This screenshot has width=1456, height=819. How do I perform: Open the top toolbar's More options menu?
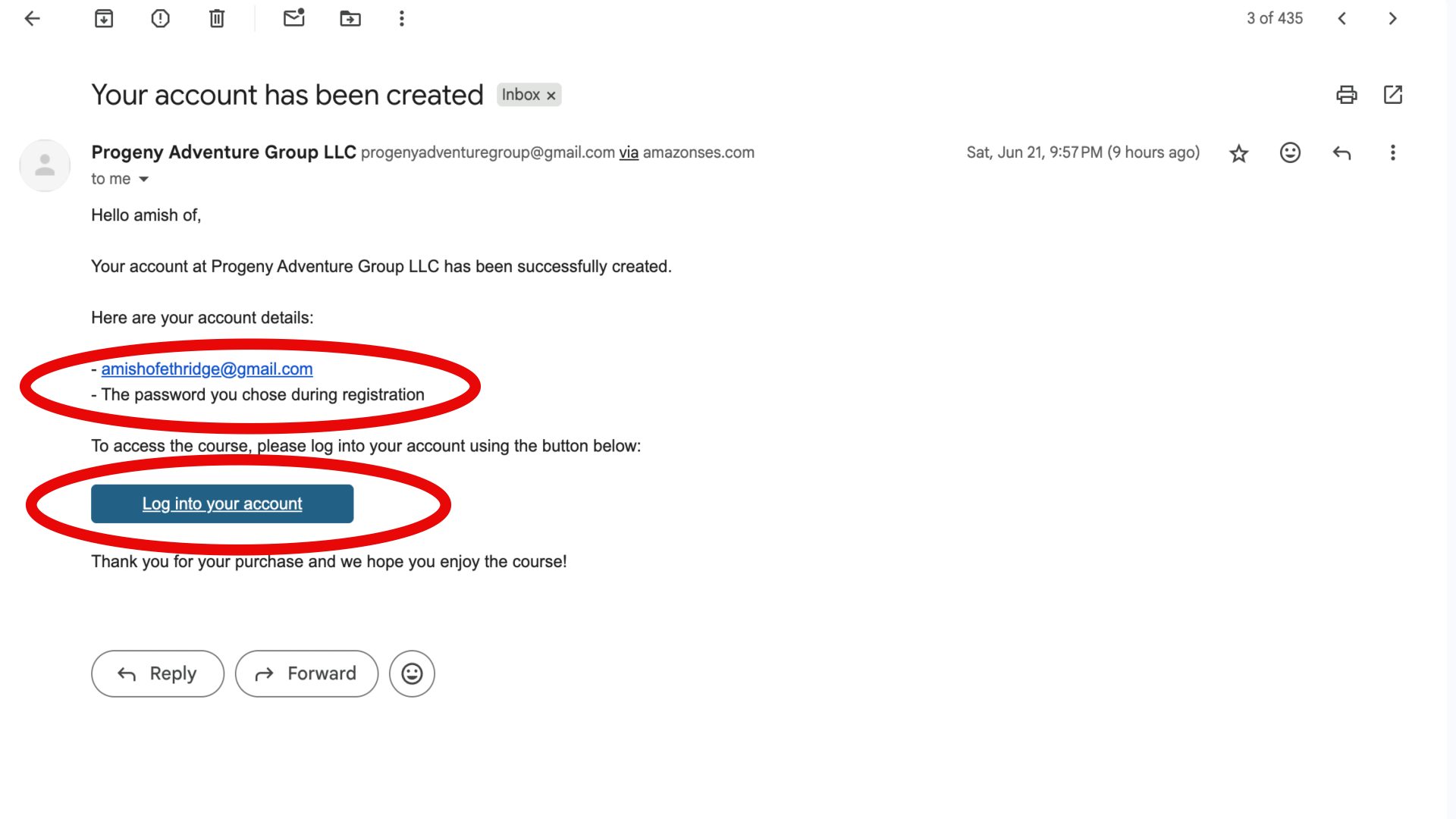(x=402, y=18)
